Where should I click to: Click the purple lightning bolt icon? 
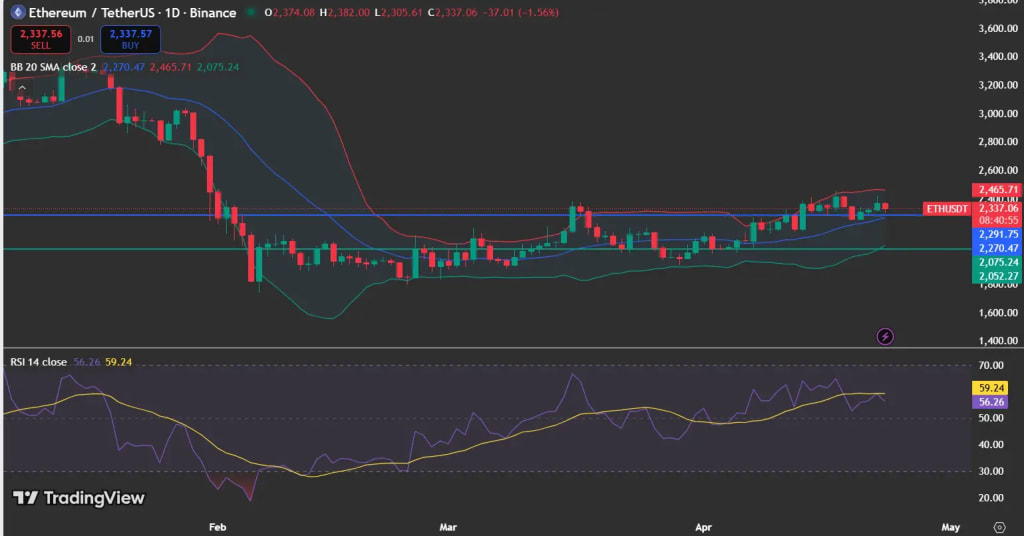click(885, 337)
